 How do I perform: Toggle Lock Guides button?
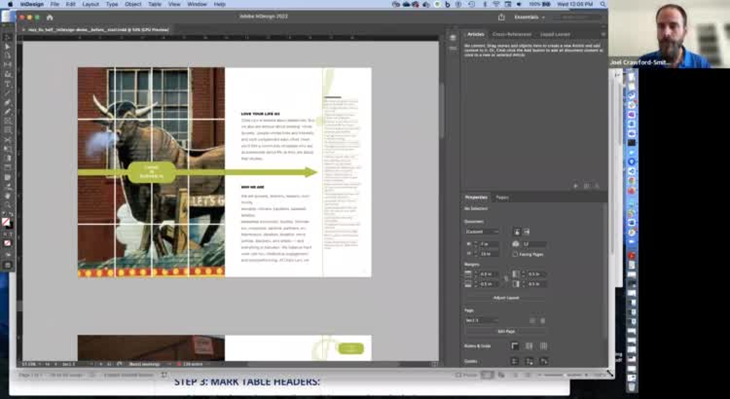(x=529, y=361)
